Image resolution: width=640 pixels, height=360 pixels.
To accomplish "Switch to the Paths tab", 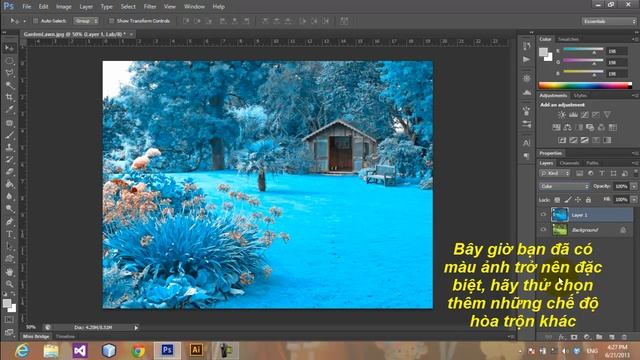I will (592, 163).
